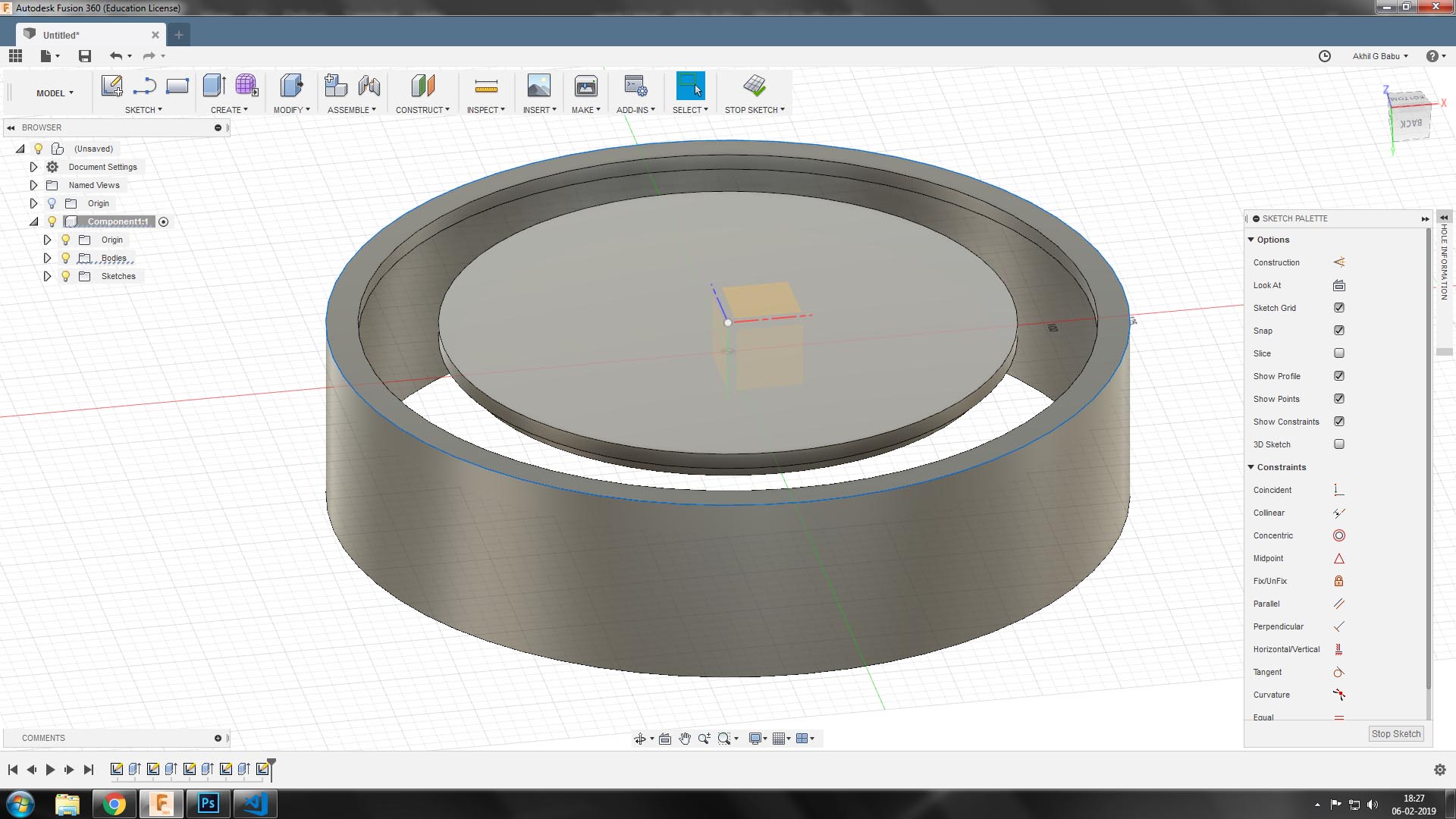Image resolution: width=1456 pixels, height=819 pixels.
Task: Open the MODEL workspace dropdown
Action: pos(55,93)
